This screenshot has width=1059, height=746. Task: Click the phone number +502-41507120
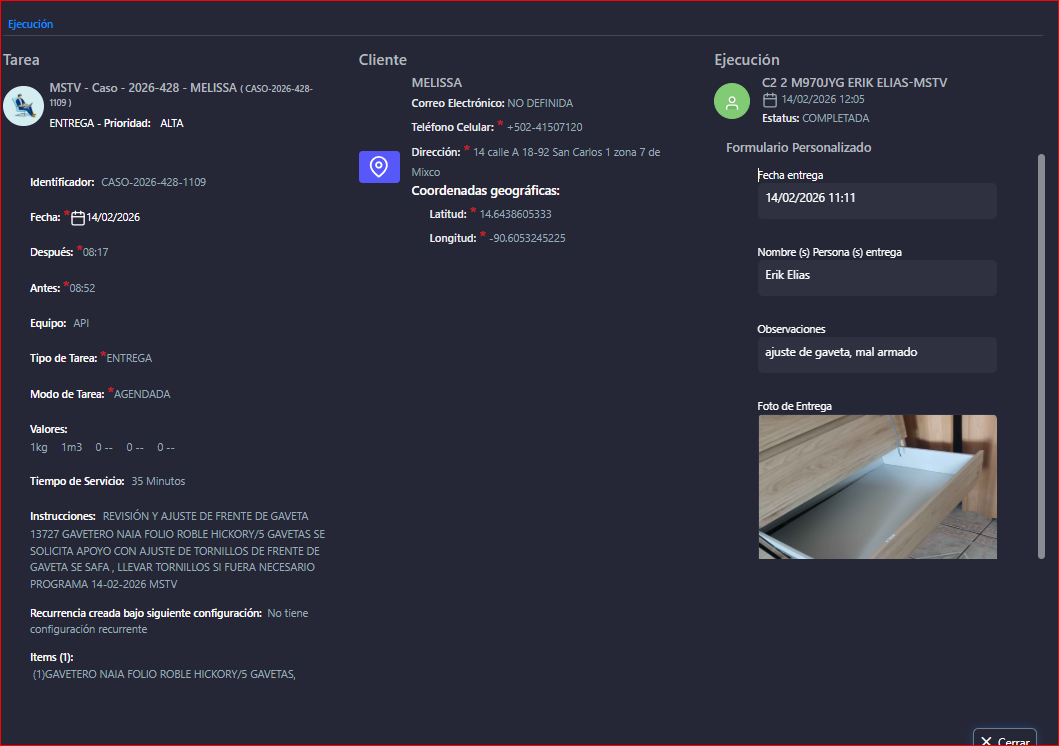coord(544,128)
